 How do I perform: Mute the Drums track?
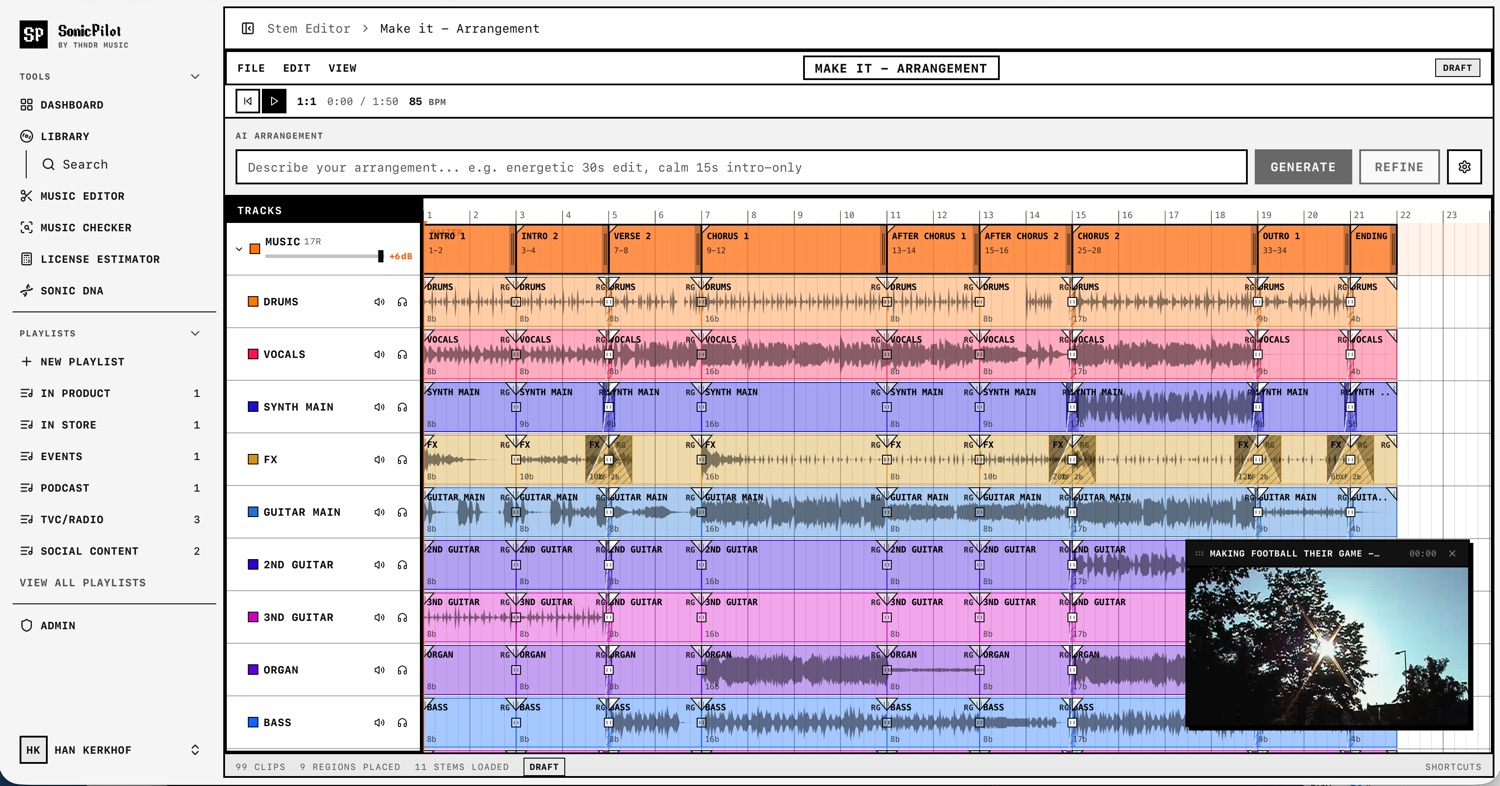[379, 302]
